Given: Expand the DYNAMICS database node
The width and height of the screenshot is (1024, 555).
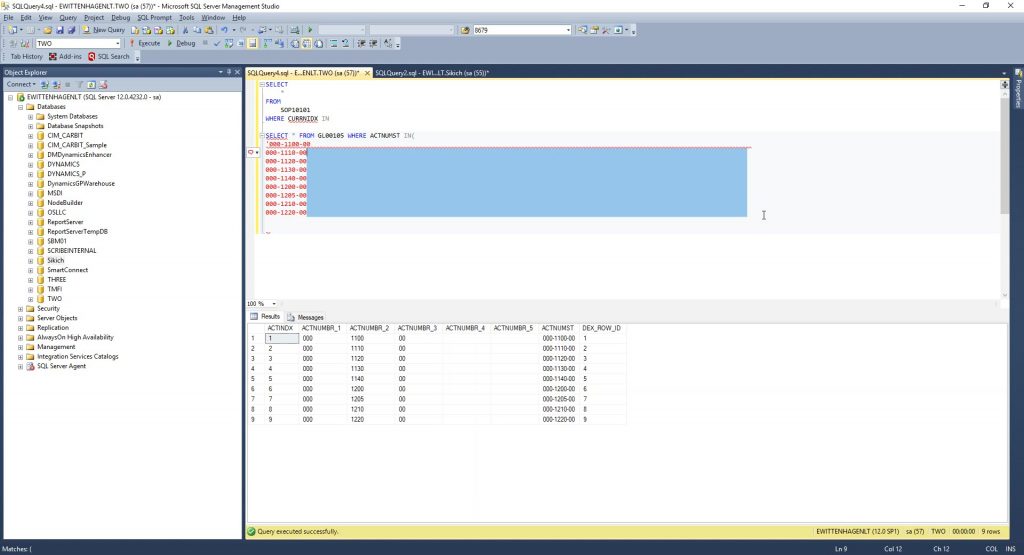Looking at the screenshot, I should pyautogui.click(x=31, y=164).
